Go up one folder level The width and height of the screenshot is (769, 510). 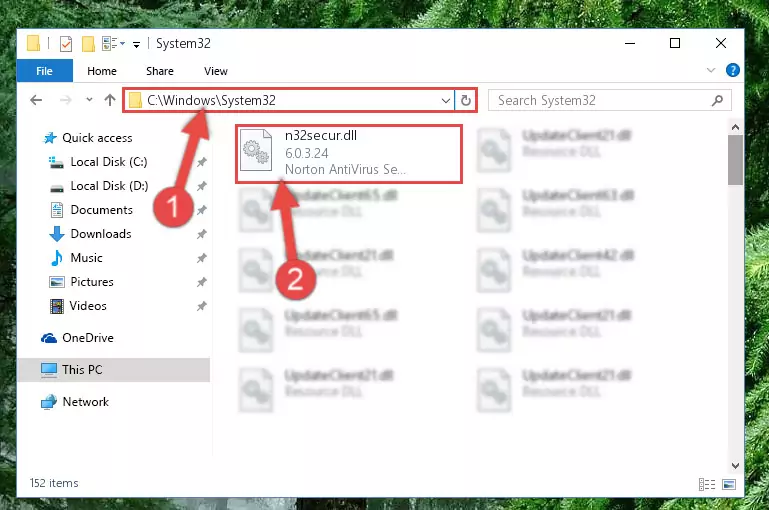pyautogui.click(x=110, y=100)
